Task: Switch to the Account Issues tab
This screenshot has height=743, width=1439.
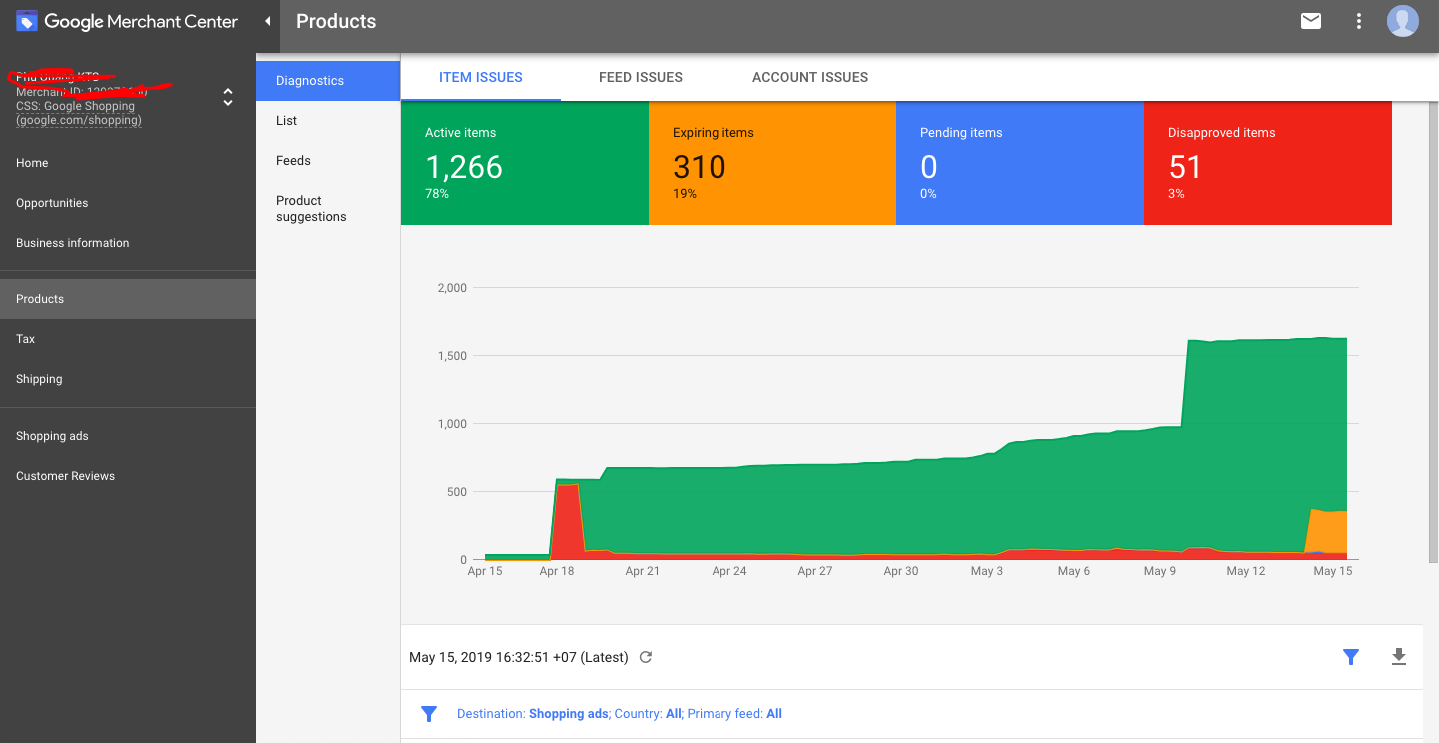Action: [x=810, y=77]
